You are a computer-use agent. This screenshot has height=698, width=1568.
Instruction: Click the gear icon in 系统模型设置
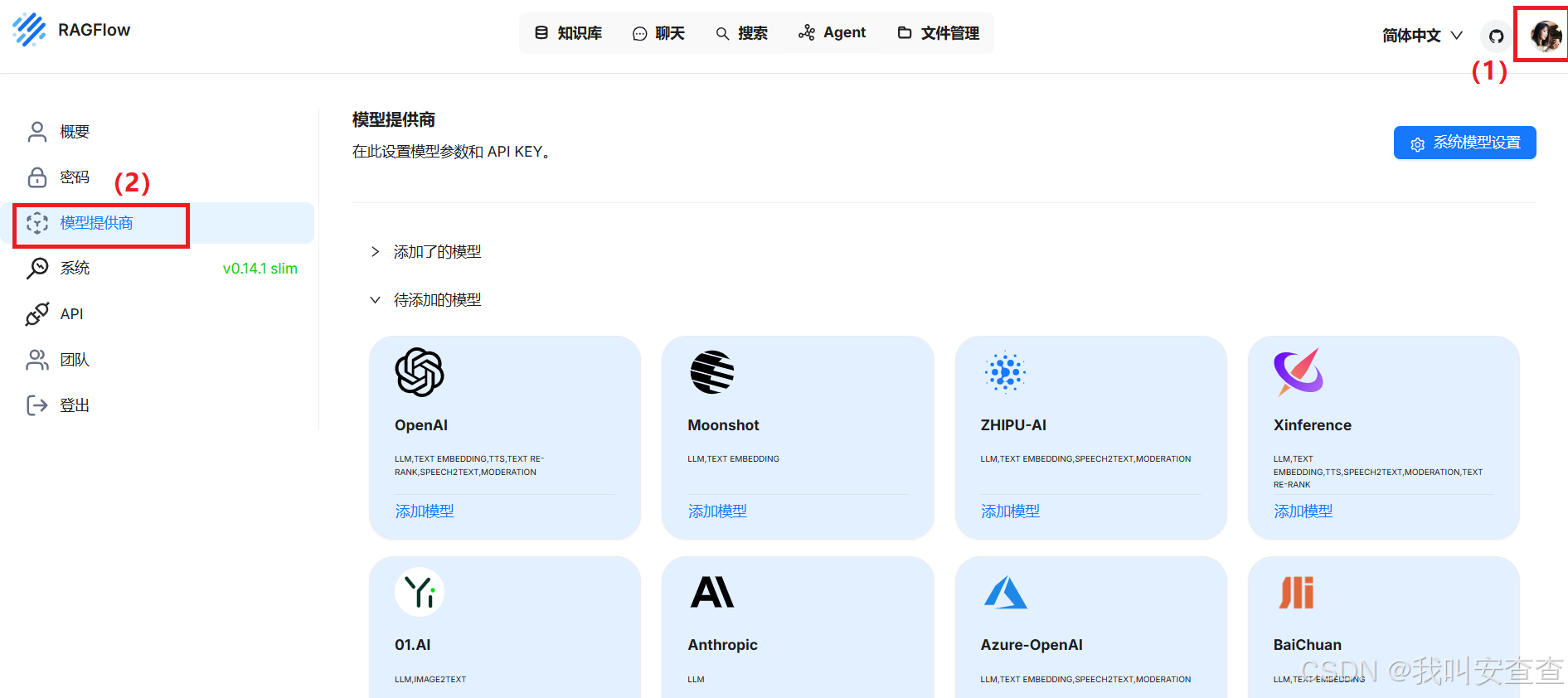(1418, 143)
